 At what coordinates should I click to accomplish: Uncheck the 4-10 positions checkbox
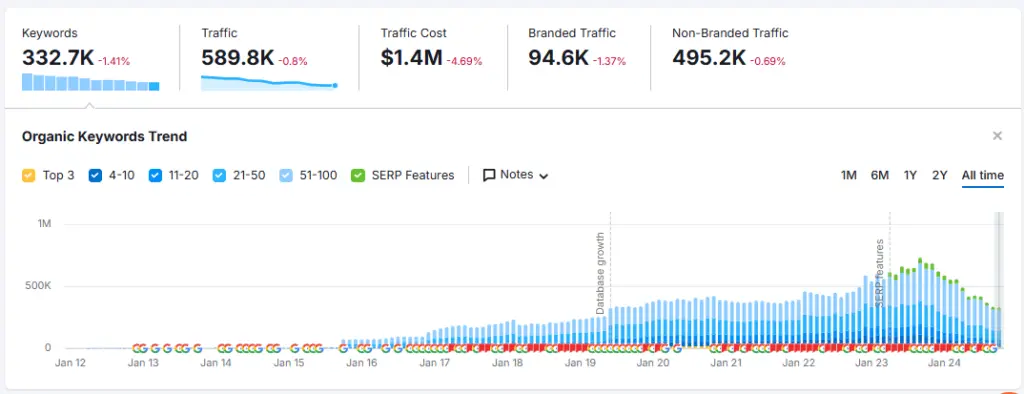coord(95,175)
